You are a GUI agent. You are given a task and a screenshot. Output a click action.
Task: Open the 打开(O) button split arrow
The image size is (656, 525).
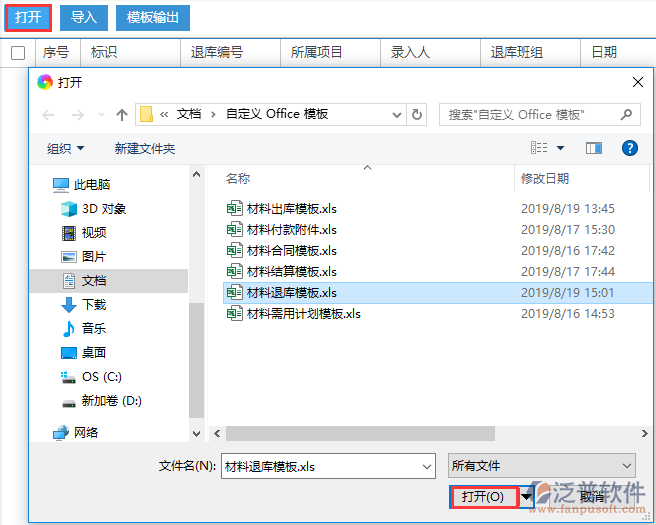[526, 497]
